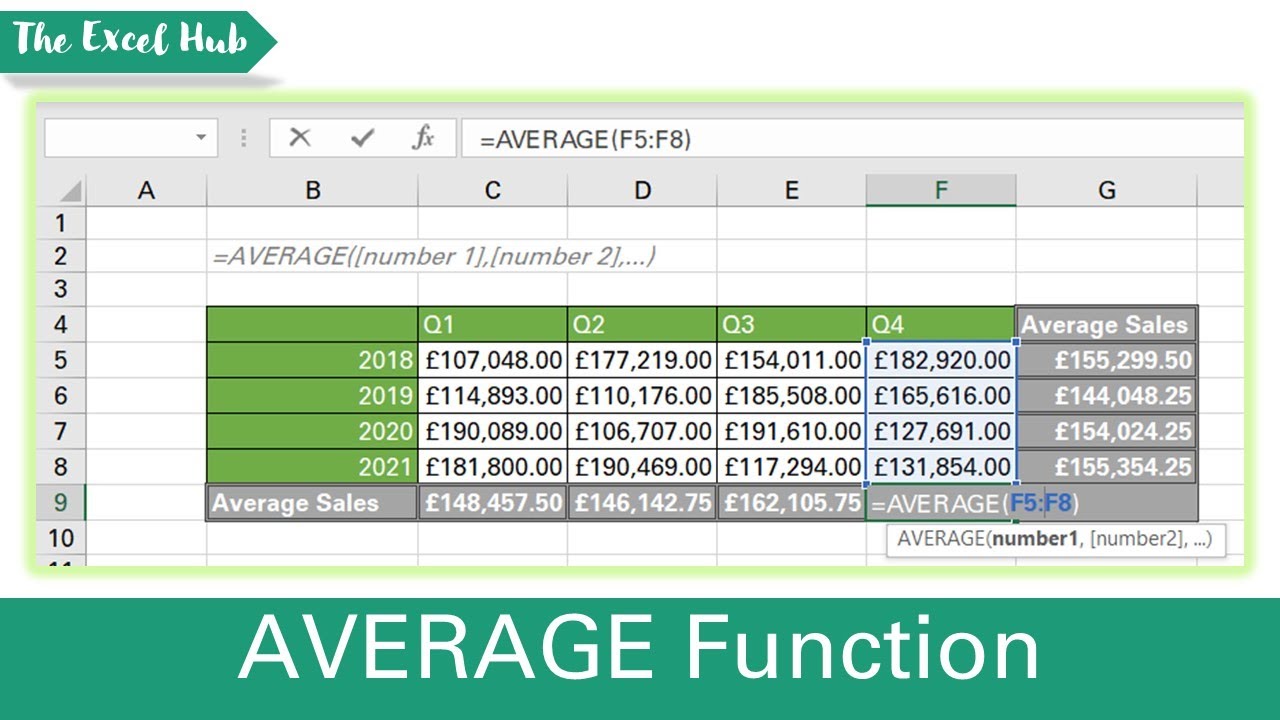Select row 5 header
The height and width of the screenshot is (720, 1280).
click(61, 360)
